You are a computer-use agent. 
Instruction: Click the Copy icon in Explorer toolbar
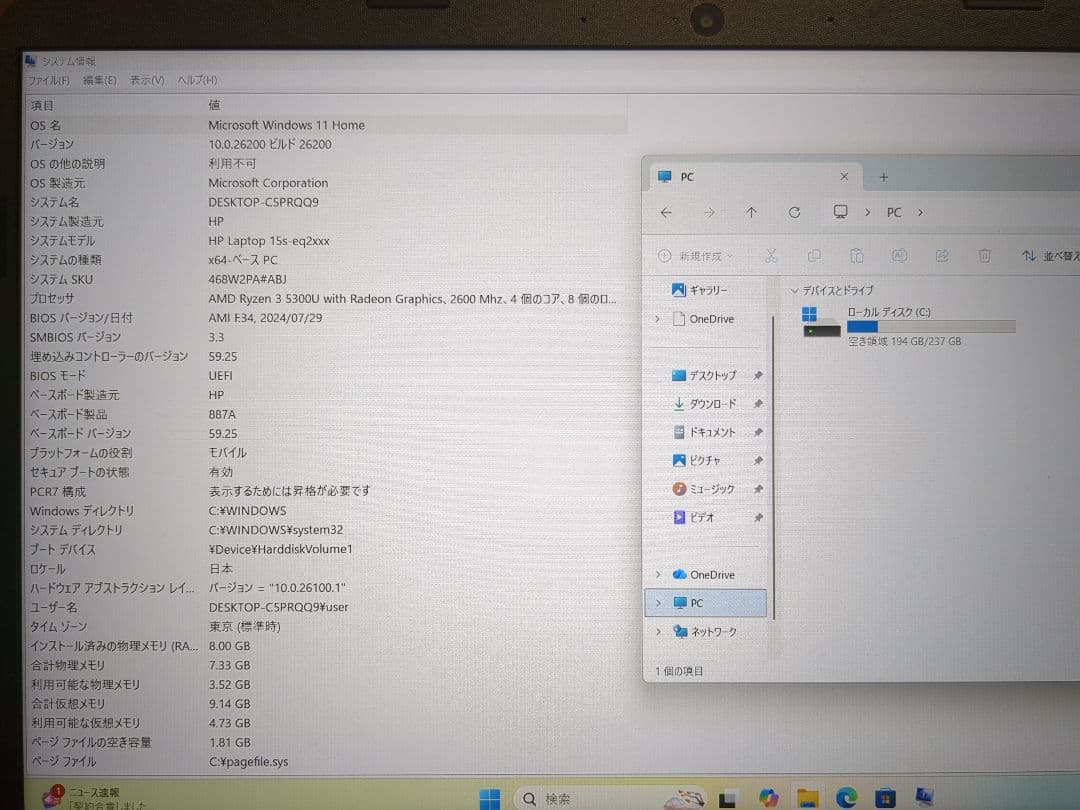[814, 256]
